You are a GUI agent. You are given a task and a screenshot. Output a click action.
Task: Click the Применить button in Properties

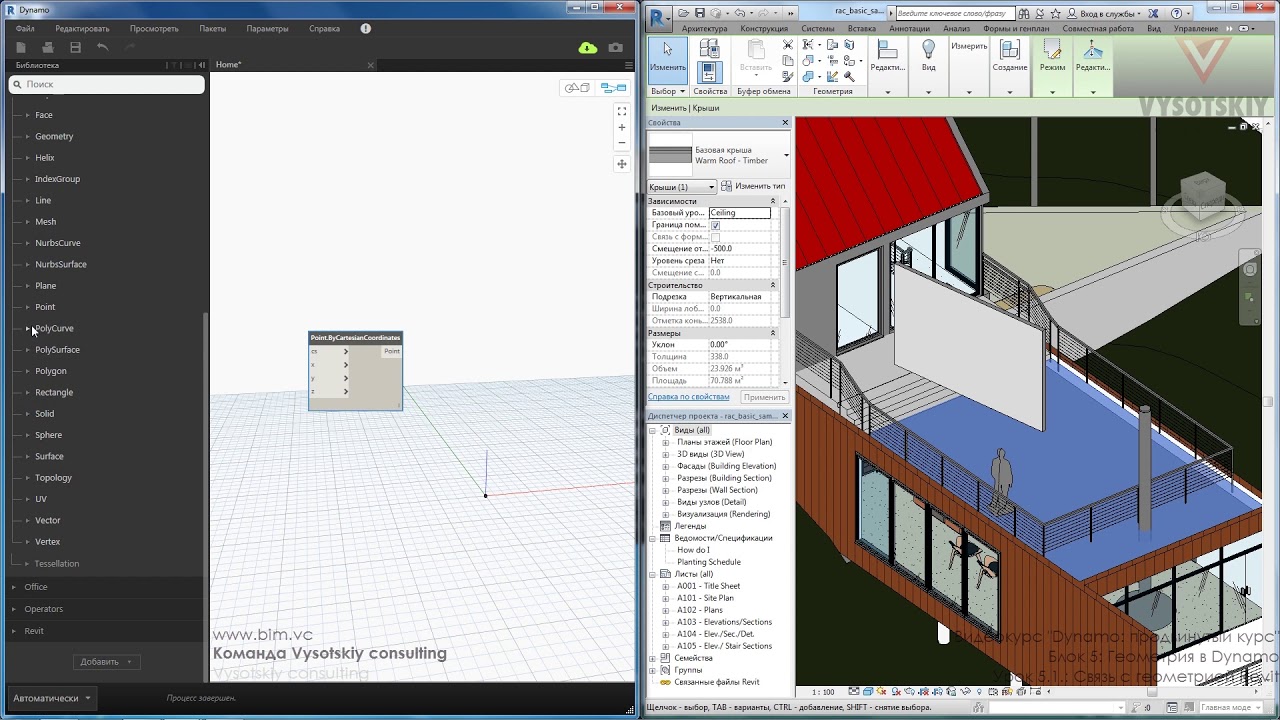point(764,397)
